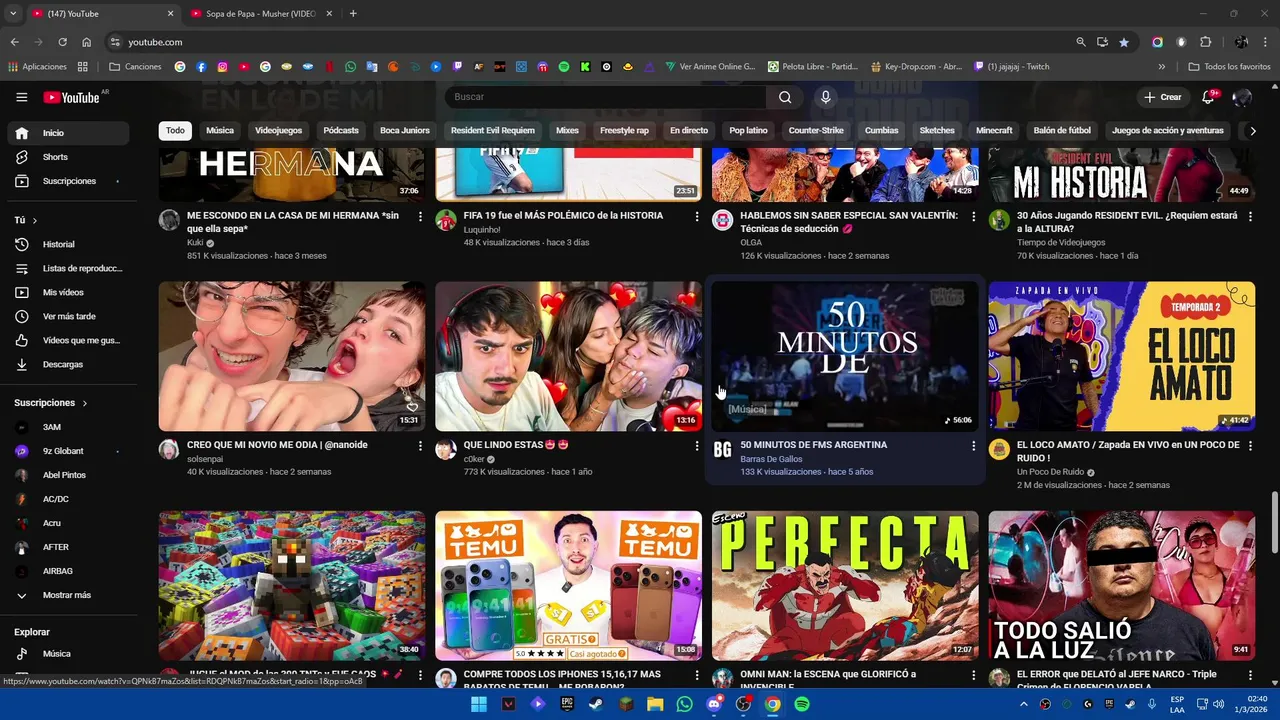The image size is (1280, 720).
Task: Open Vídeos que me gustan
Action: [68, 340]
